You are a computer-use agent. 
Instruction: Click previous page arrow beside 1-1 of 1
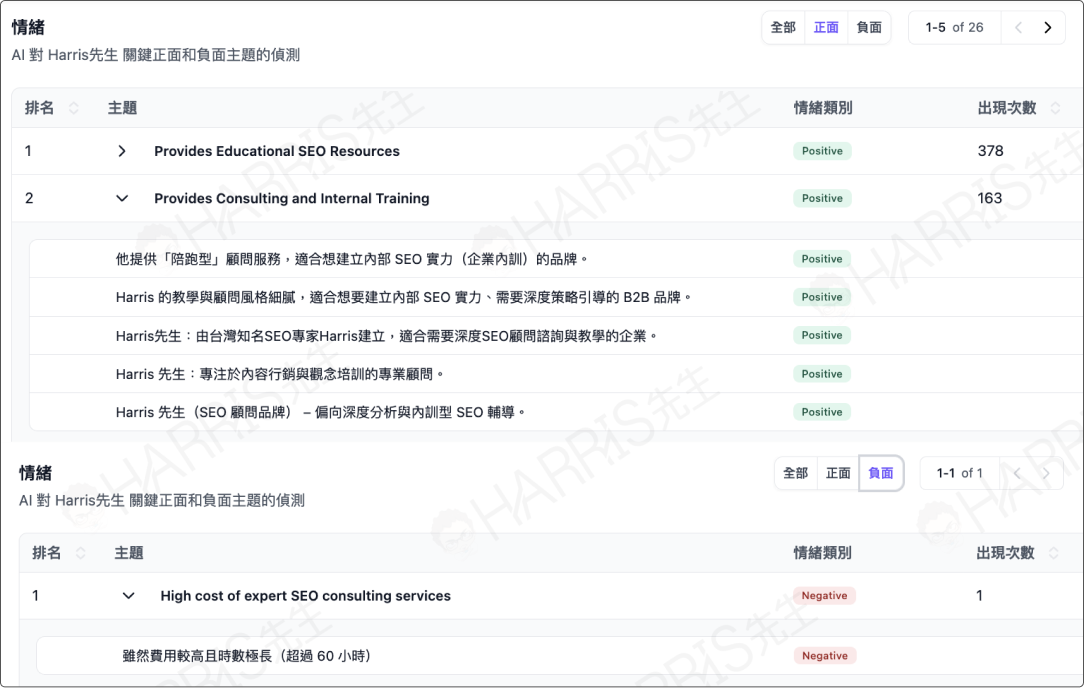[1017, 474]
